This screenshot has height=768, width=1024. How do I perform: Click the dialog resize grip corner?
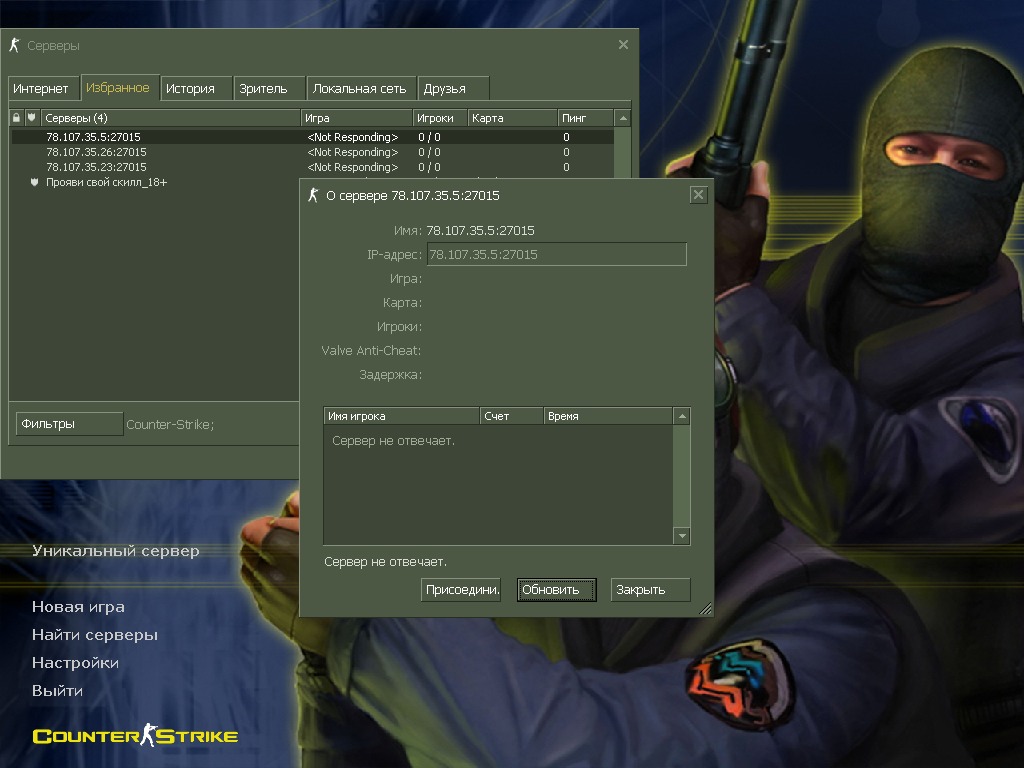coord(705,609)
